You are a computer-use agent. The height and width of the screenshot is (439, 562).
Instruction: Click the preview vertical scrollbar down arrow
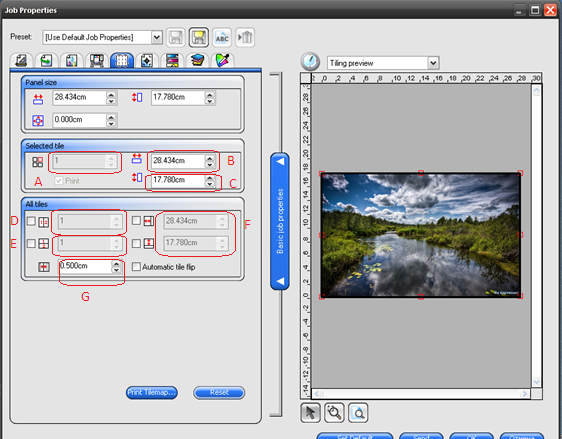[536, 382]
